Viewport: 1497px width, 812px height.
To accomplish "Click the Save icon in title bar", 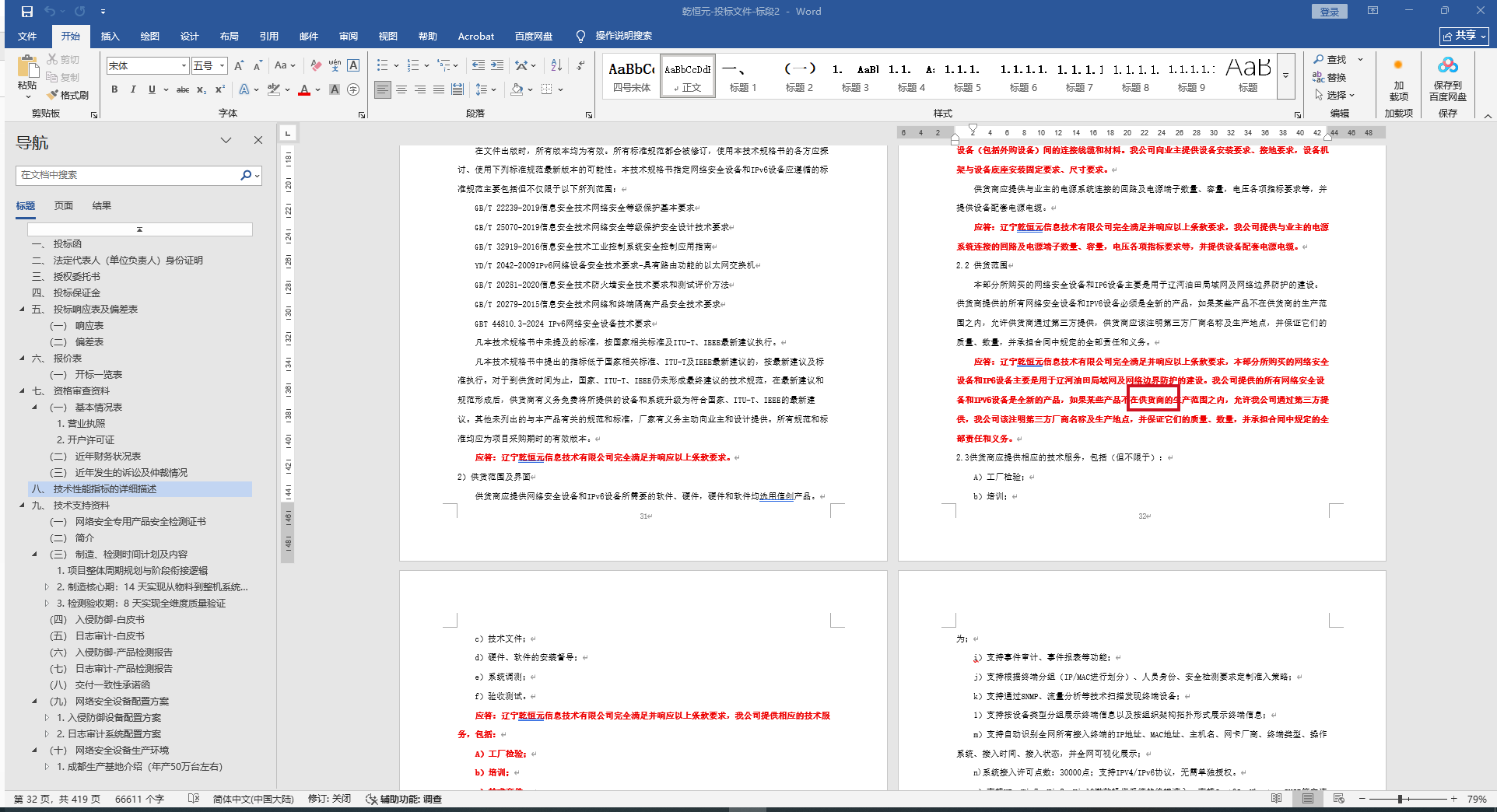I will (x=27, y=12).
